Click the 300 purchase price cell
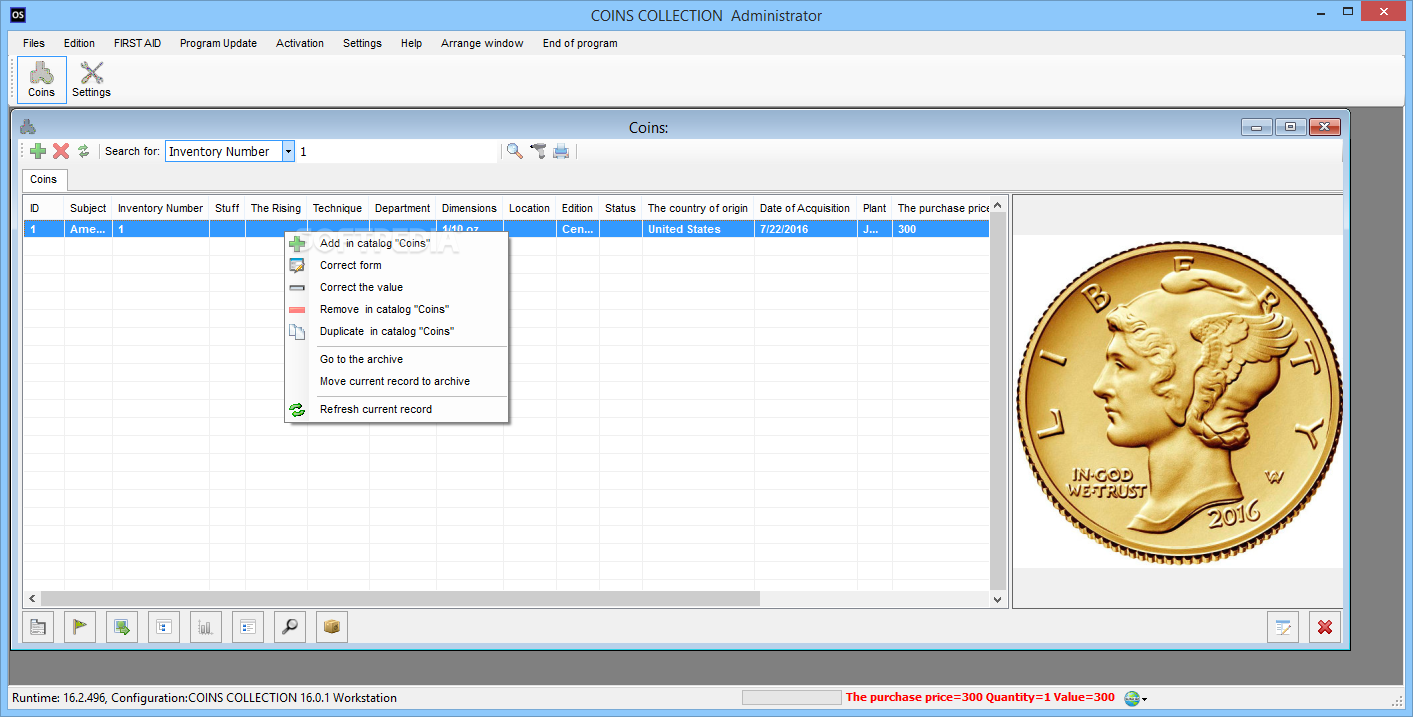The image size is (1413, 717). click(941, 229)
